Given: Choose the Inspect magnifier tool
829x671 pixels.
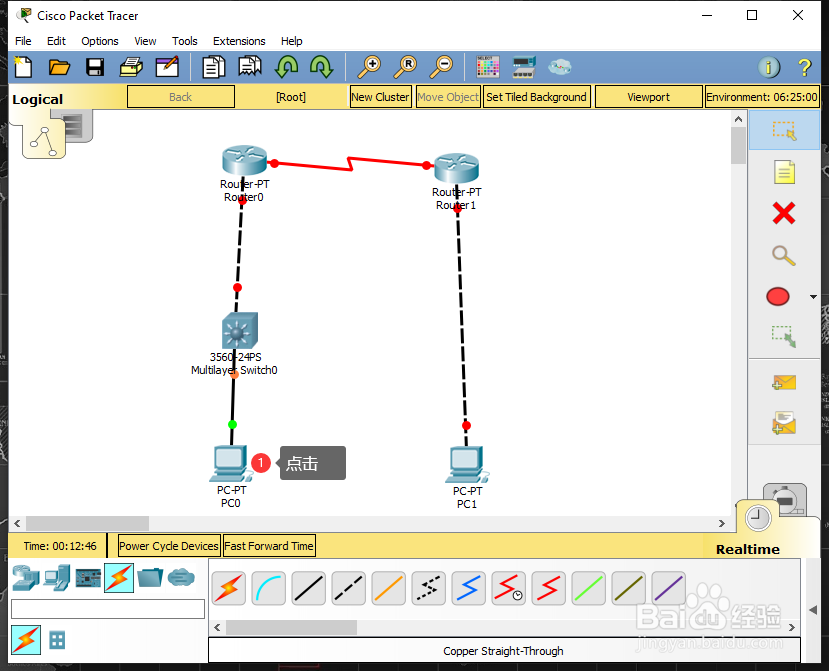Looking at the screenshot, I should [x=784, y=255].
